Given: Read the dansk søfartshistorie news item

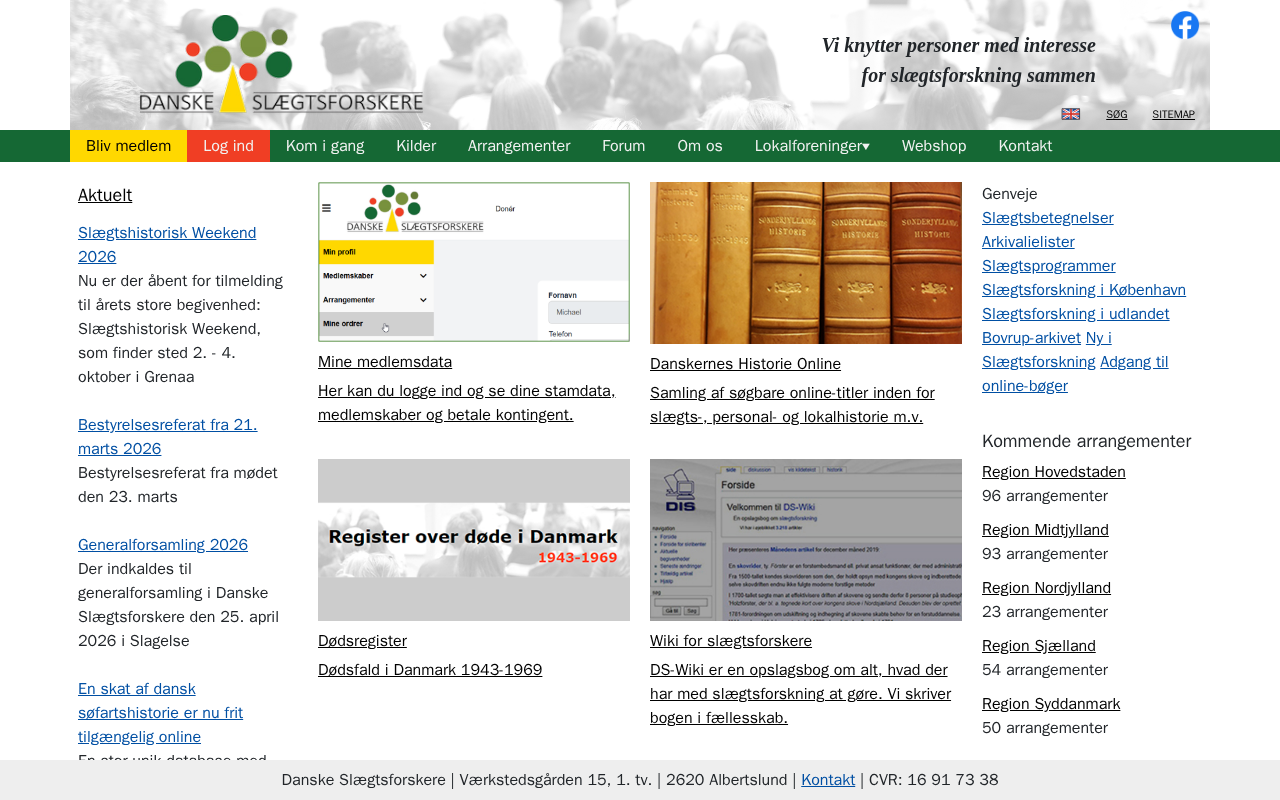Looking at the screenshot, I should [x=160, y=713].
